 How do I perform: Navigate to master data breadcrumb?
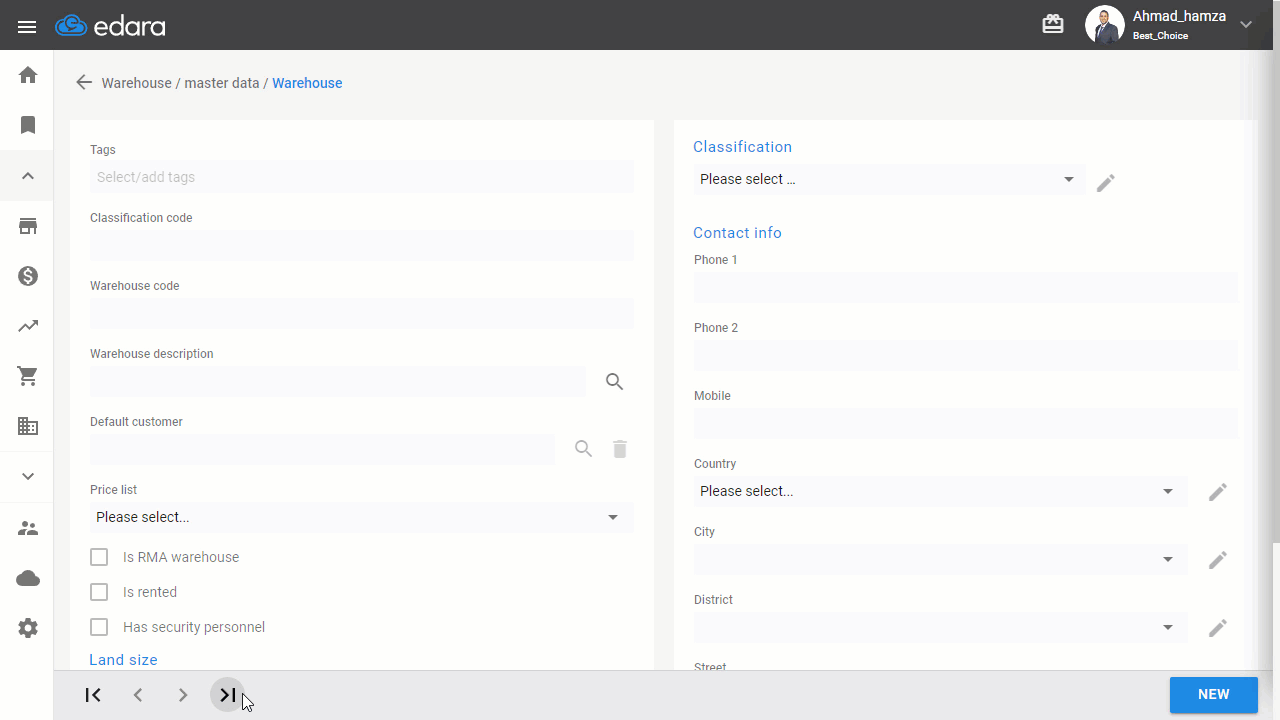(x=221, y=83)
